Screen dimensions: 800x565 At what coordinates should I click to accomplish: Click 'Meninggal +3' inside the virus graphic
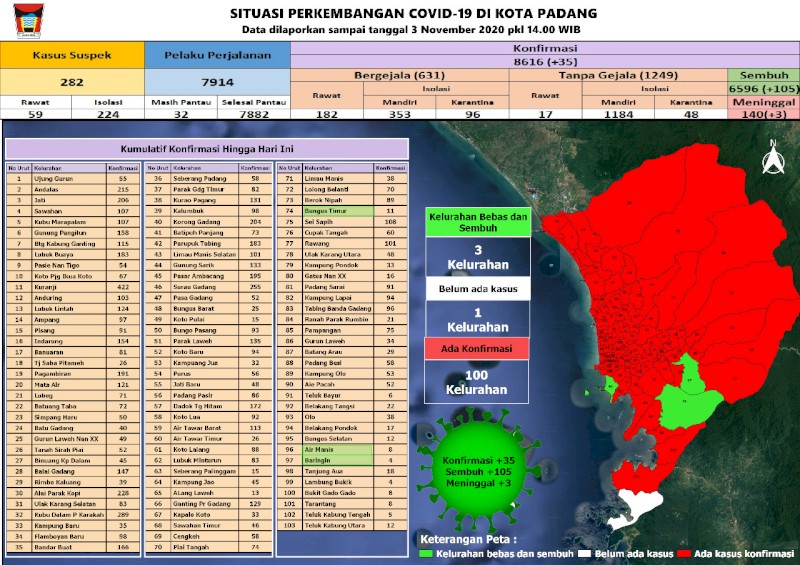point(478,483)
